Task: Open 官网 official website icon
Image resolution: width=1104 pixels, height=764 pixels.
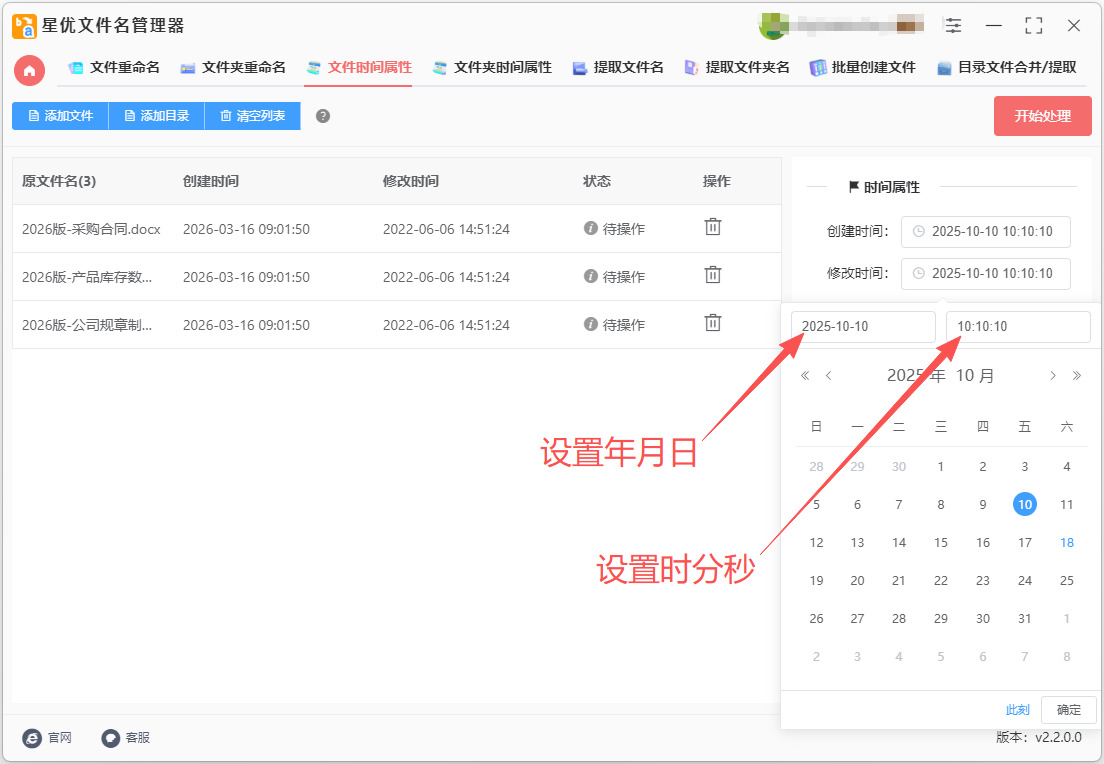Action: [33, 738]
